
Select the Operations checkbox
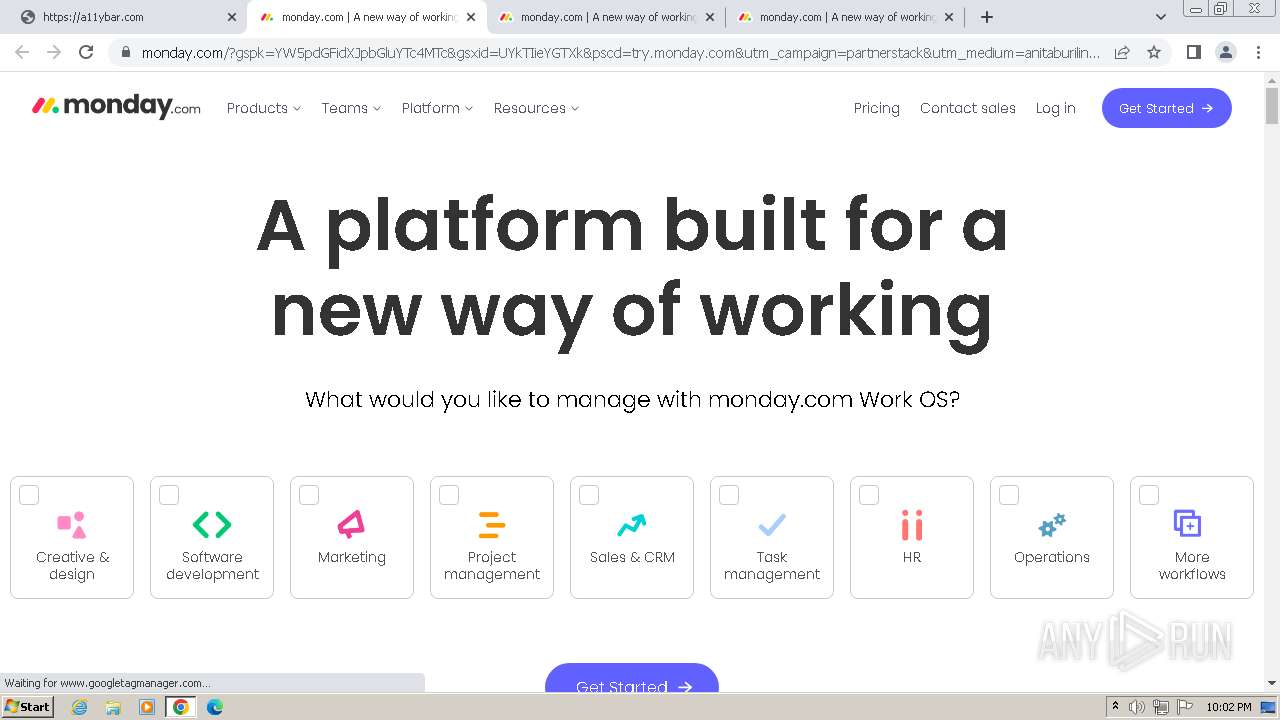[1009, 495]
